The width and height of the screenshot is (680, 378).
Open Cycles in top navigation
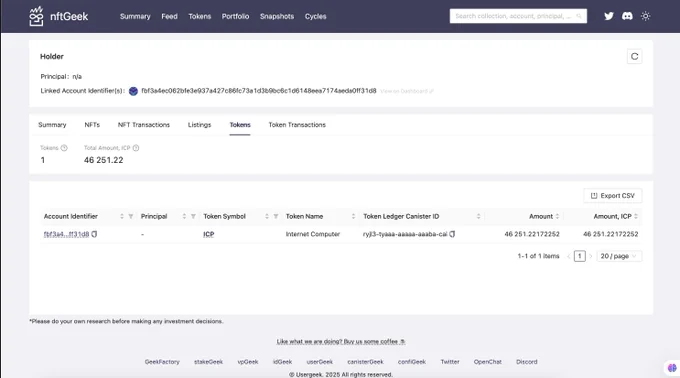pyautogui.click(x=315, y=16)
